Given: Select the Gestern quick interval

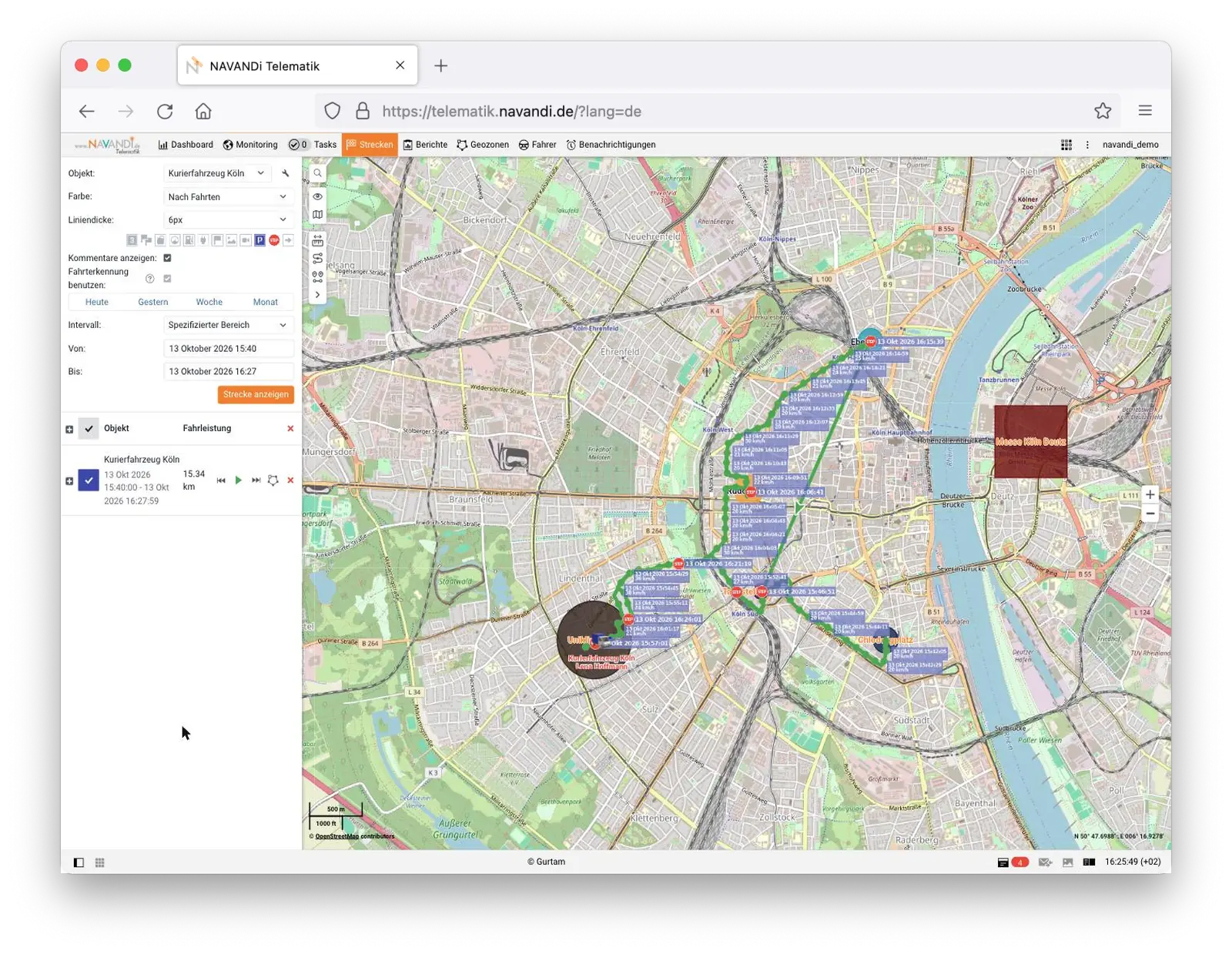Looking at the screenshot, I should 153,302.
